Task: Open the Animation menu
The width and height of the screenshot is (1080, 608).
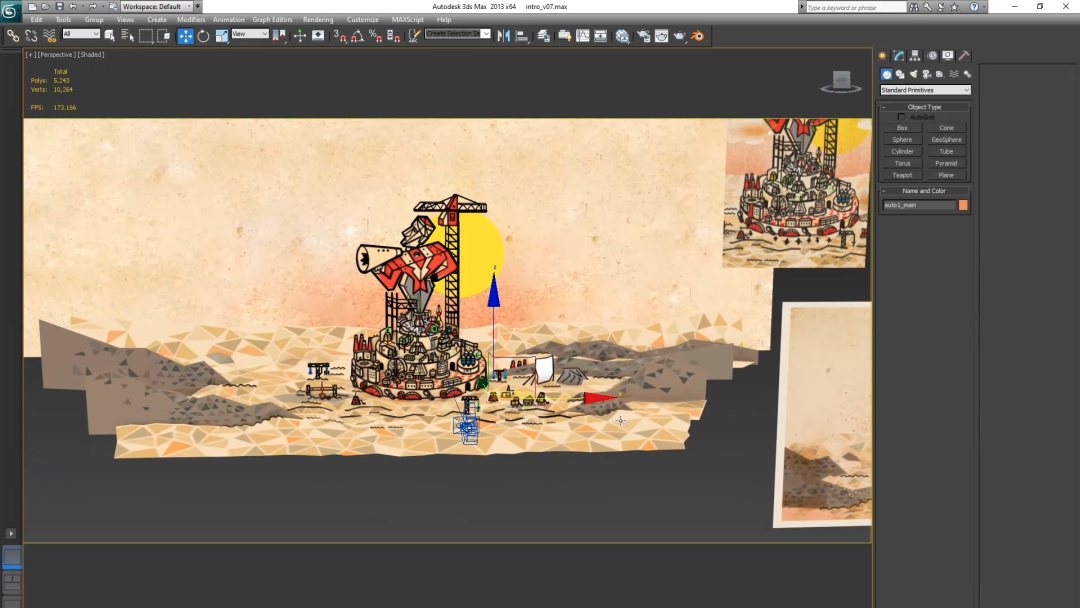Action: click(x=229, y=19)
